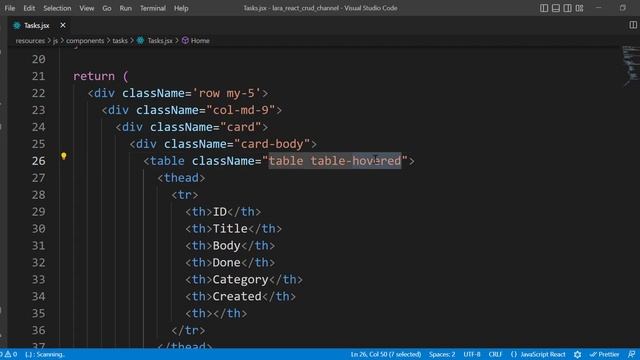Screen dimensions: 640x360
Task: Open the Run menu
Action: (126, 8)
